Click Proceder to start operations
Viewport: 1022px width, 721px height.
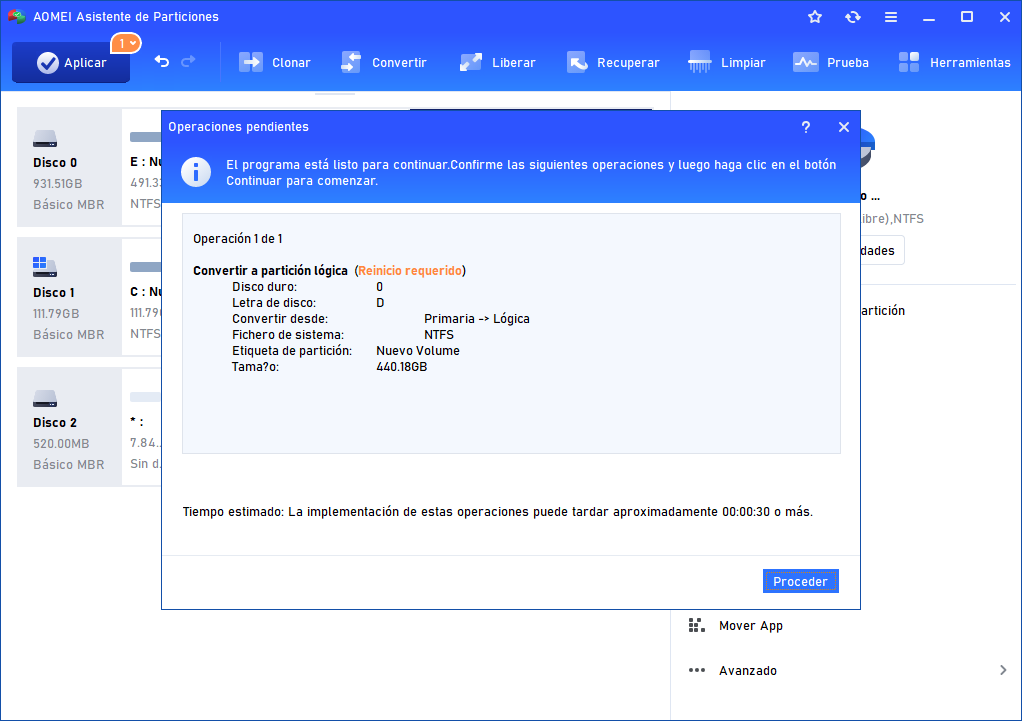pos(800,581)
